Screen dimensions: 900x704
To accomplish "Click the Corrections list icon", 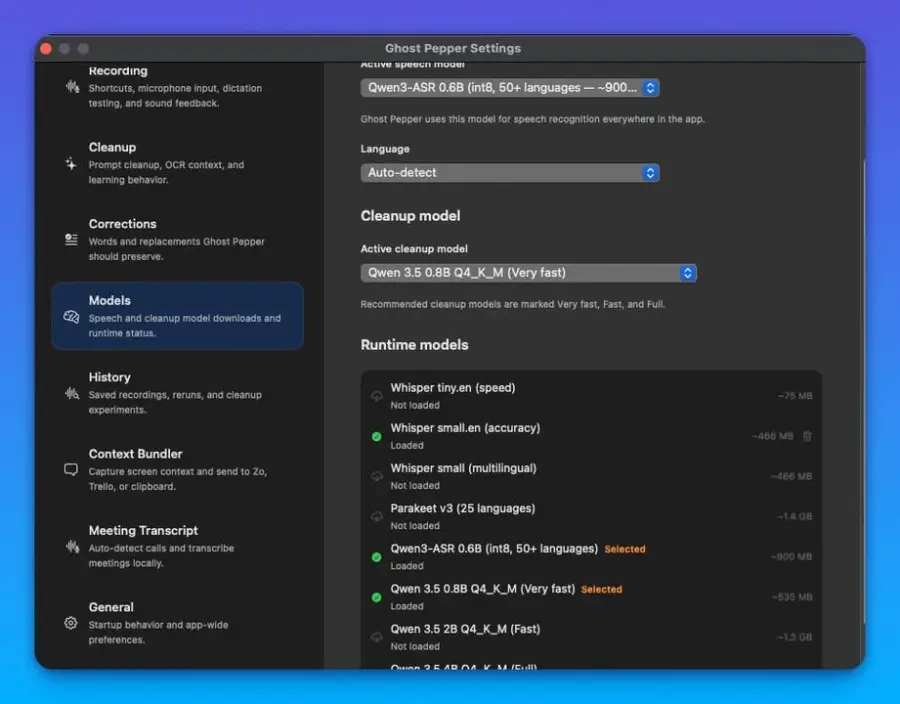I will [71, 240].
